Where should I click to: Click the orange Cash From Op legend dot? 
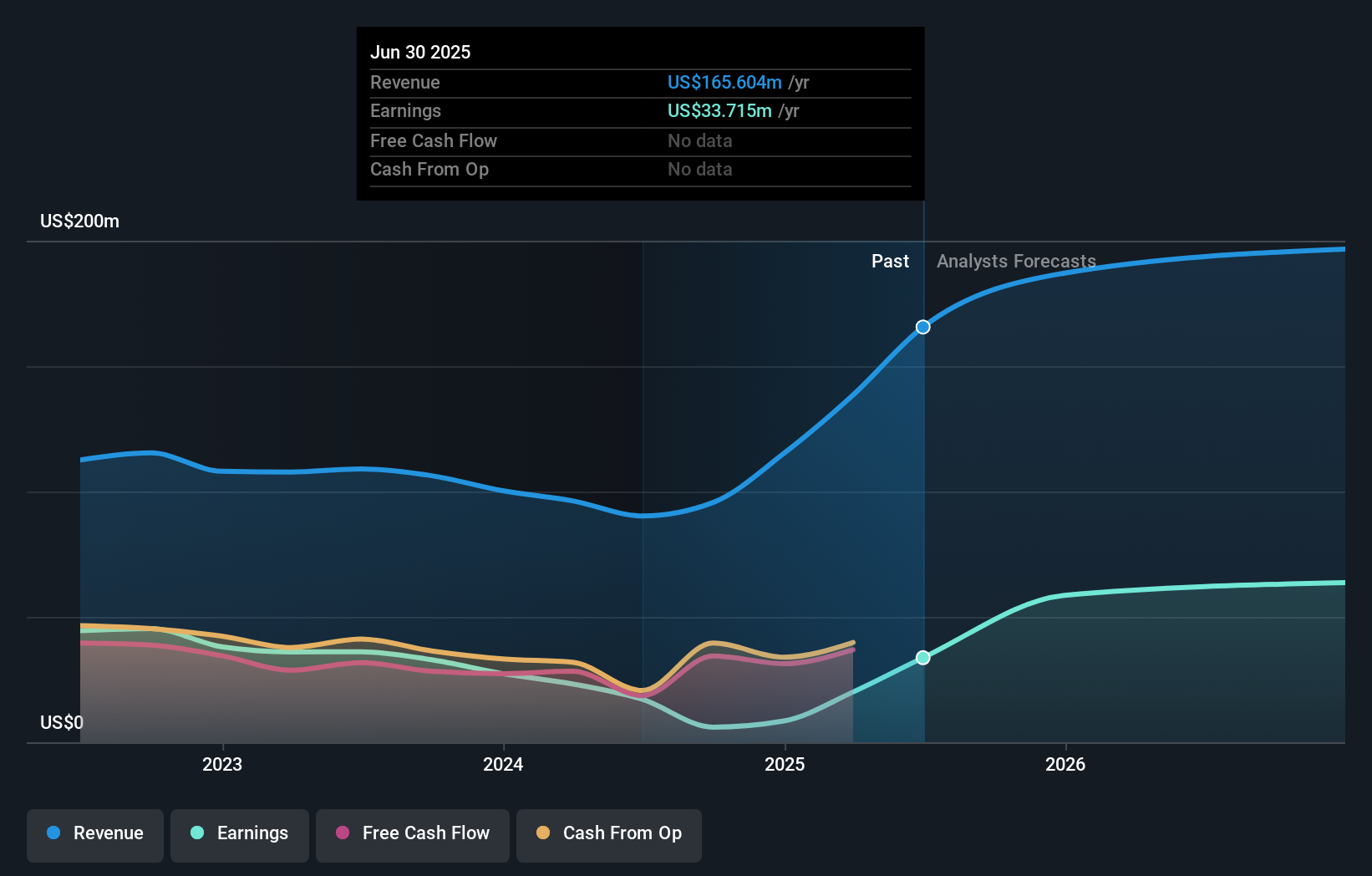click(x=543, y=833)
